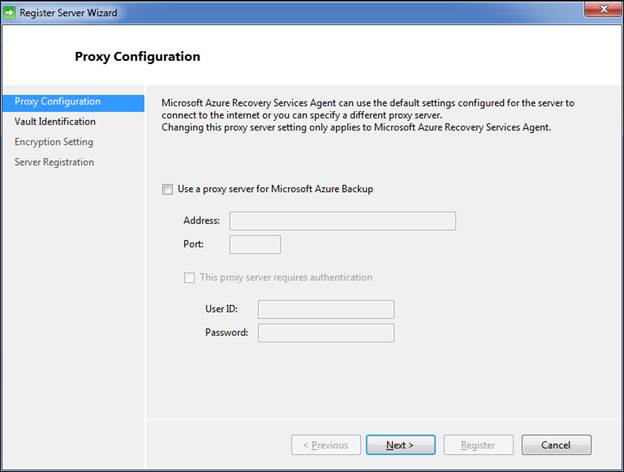Click the Port input field
The width and height of the screenshot is (624, 472).
[255, 244]
